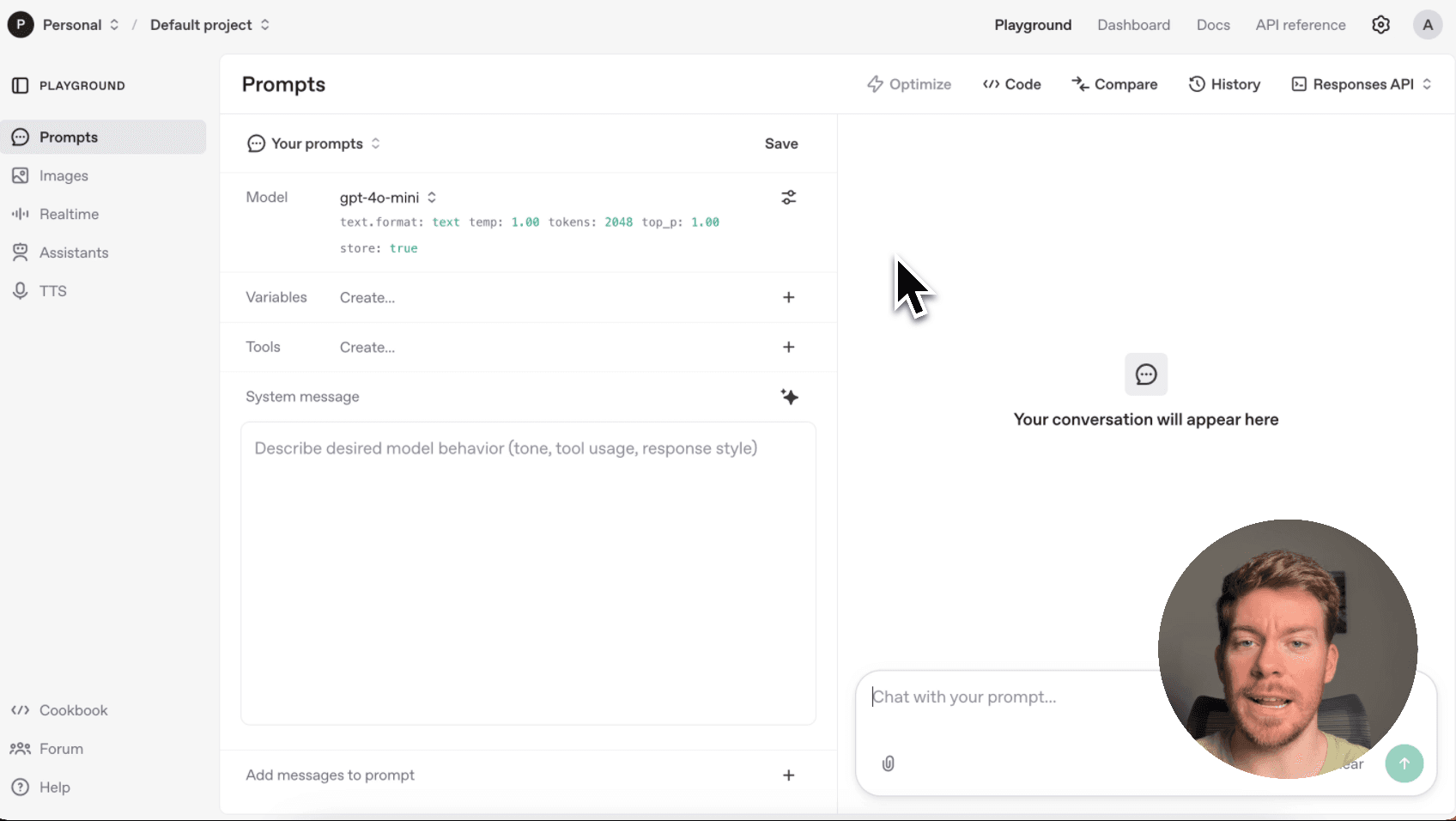Open Compare mode
Image resolution: width=1456 pixels, height=821 pixels.
pyautogui.click(x=1114, y=84)
